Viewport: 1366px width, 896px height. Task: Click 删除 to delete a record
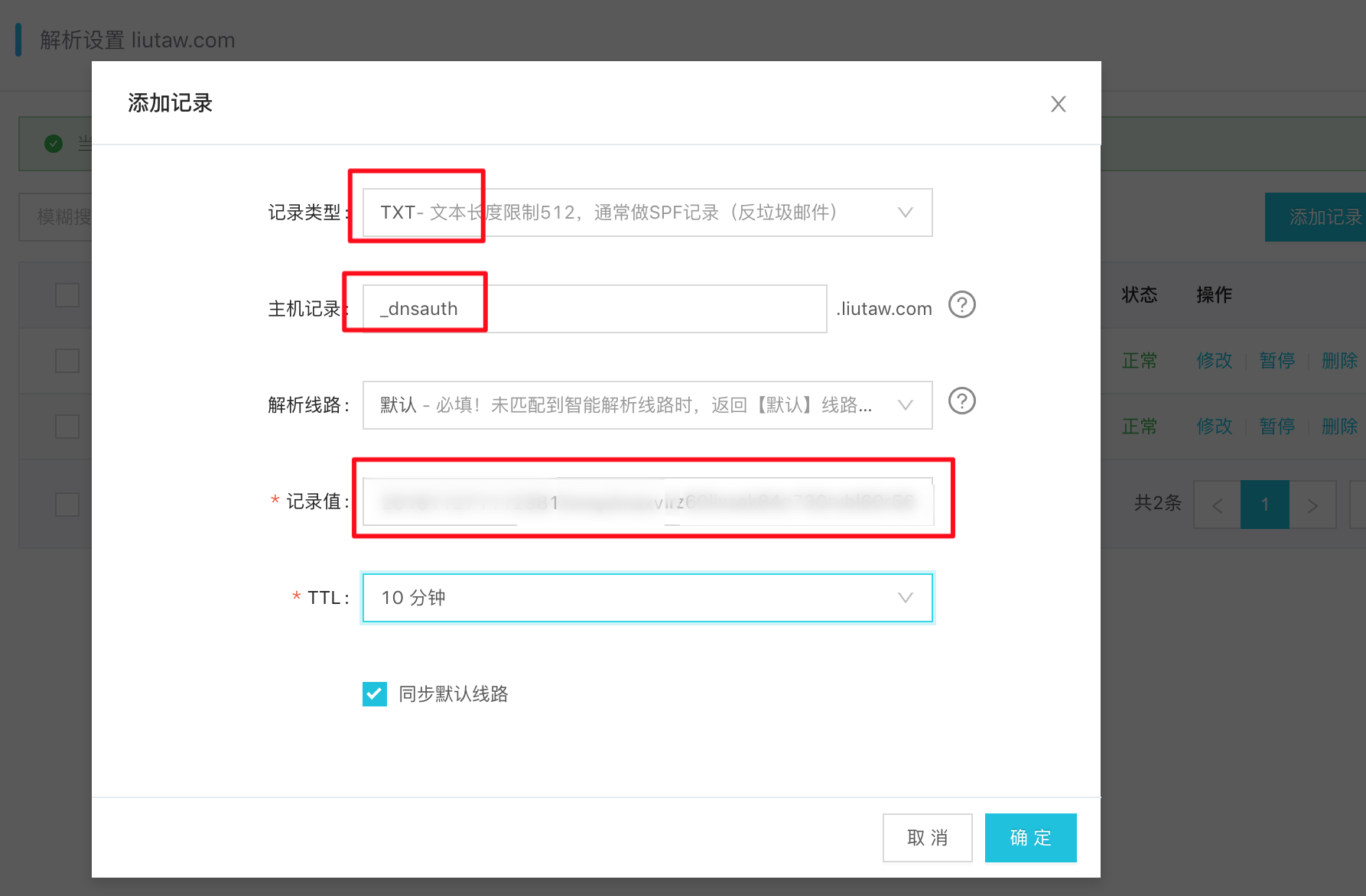[x=1339, y=360]
